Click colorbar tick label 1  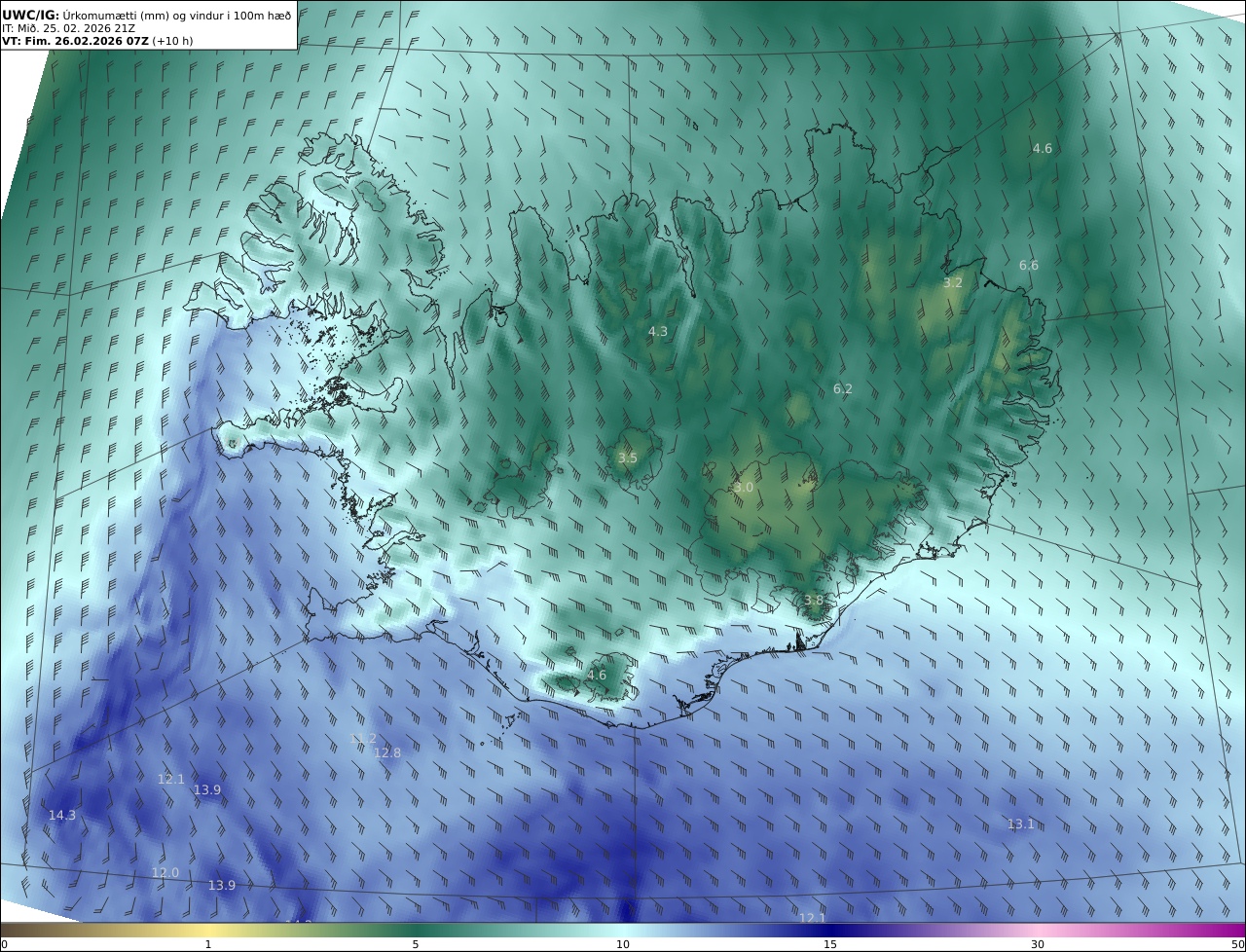[208, 944]
